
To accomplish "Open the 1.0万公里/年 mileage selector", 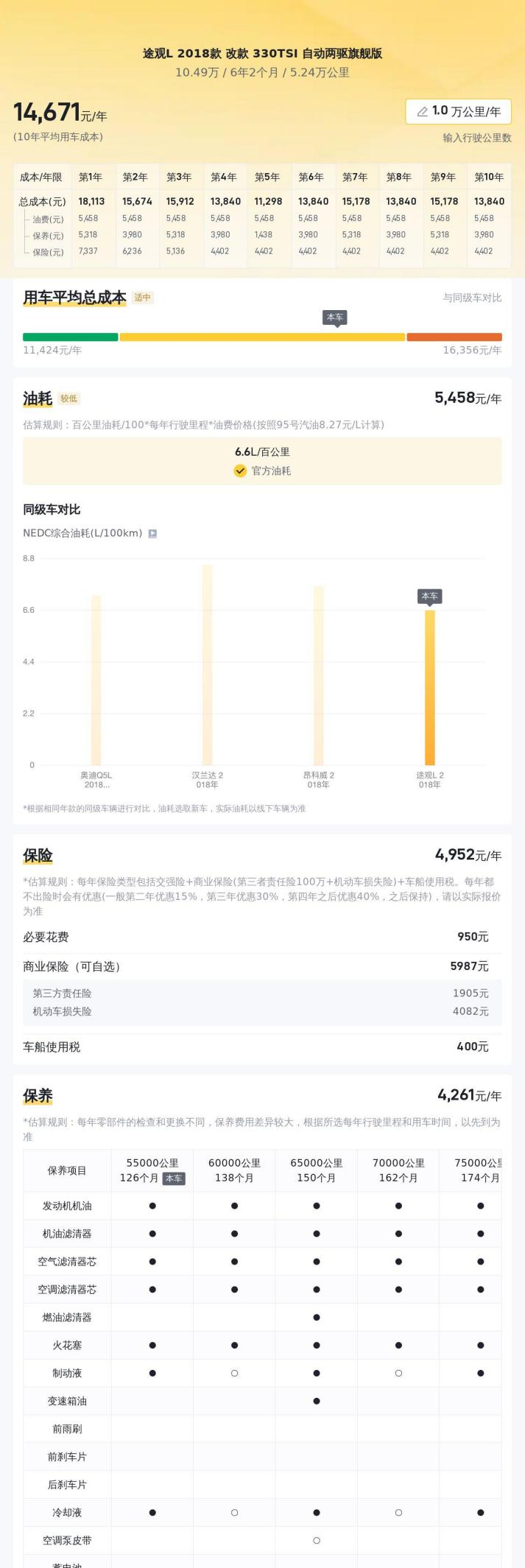I will click(458, 111).
